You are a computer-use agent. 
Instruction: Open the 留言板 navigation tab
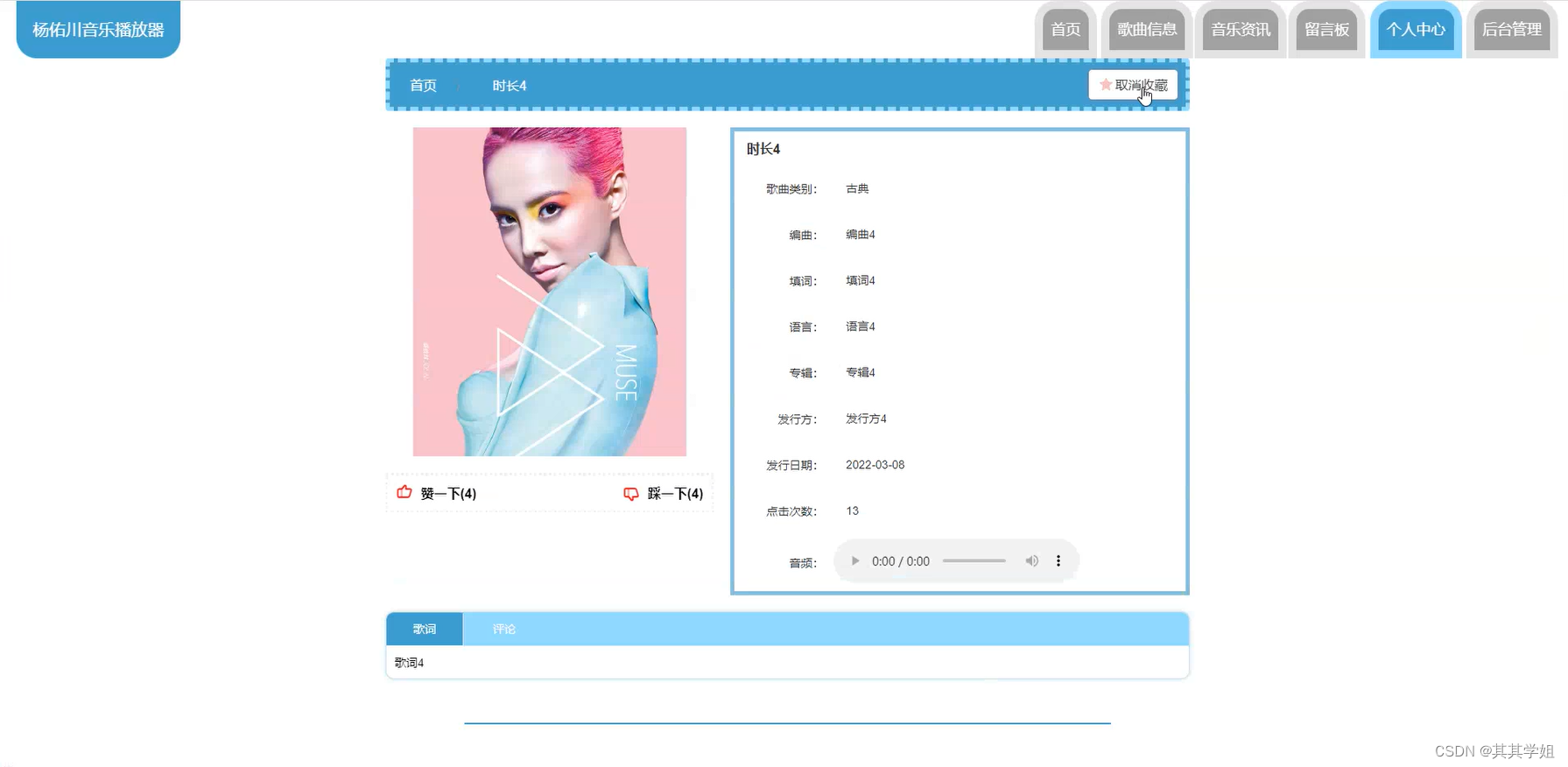[x=1326, y=30]
